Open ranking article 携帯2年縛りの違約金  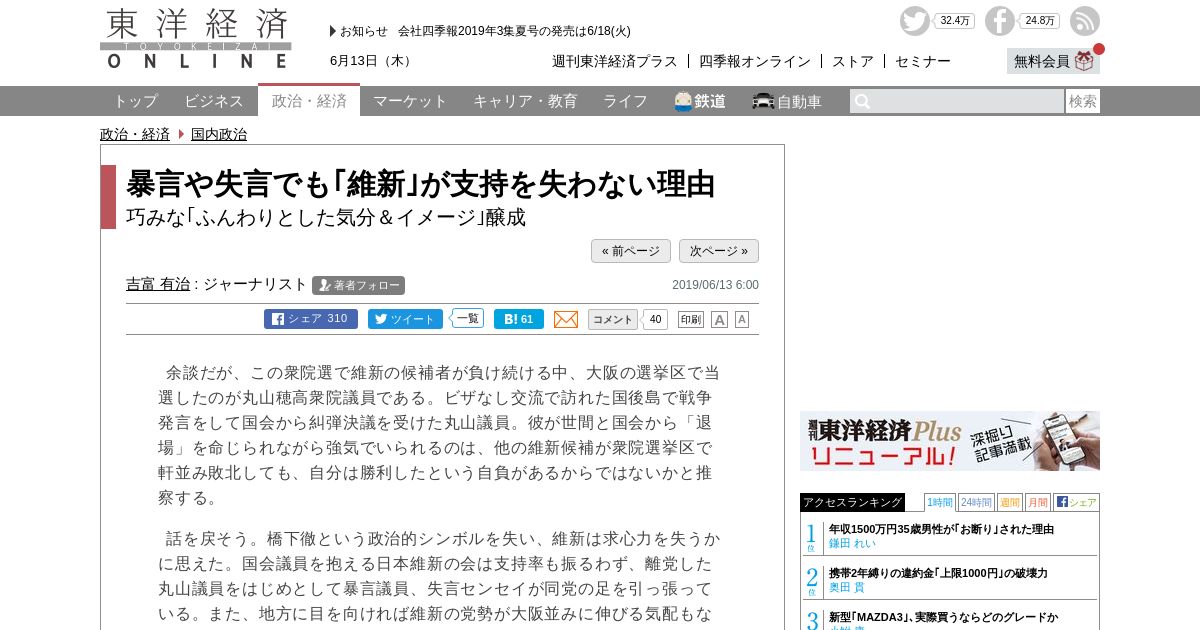[x=938, y=573]
